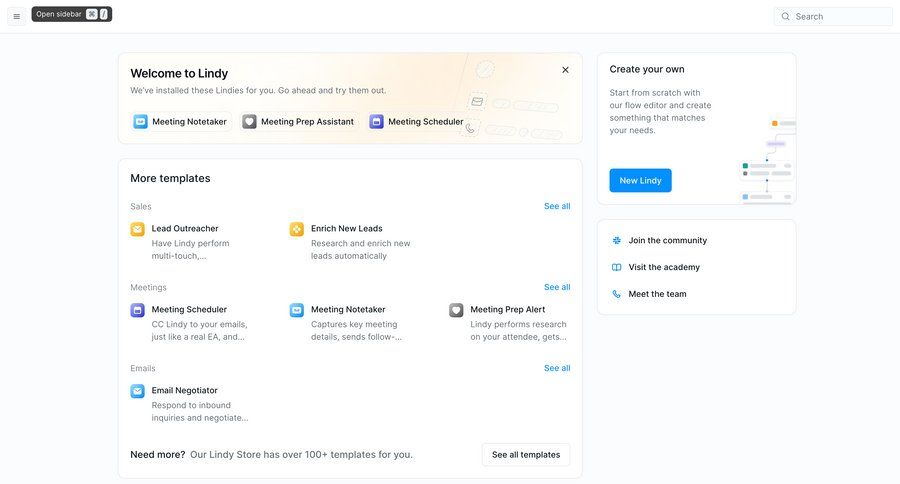This screenshot has height=484, width=900.
Task: Click the Meeting Prep Alert heart icon
Action: (456, 310)
